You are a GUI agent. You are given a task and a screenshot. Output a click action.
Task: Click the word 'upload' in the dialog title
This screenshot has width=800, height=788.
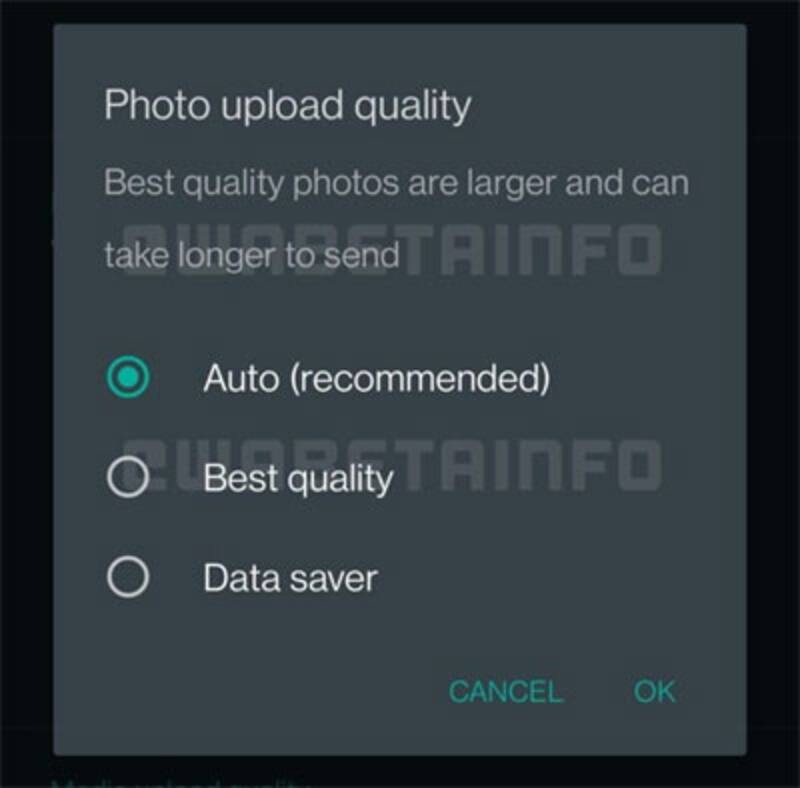[x=282, y=107]
